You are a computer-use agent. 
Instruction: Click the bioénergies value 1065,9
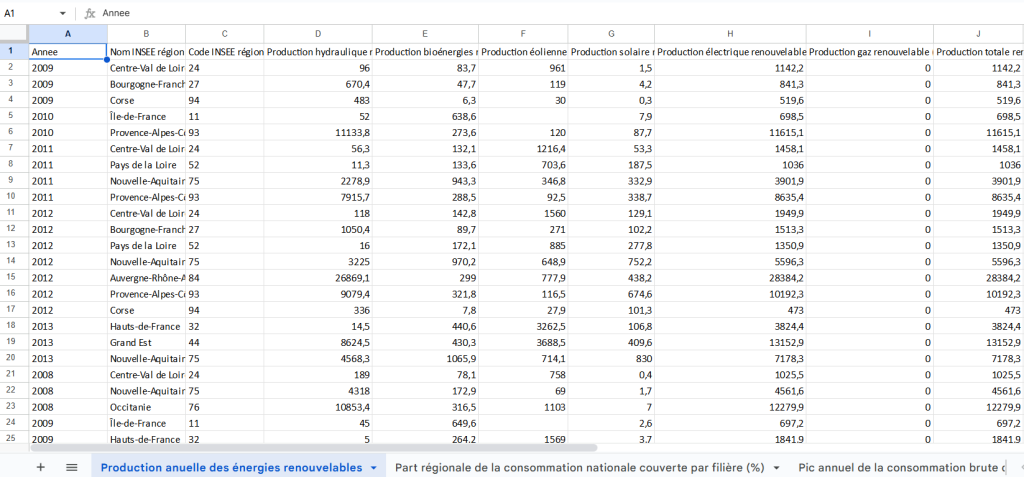pyautogui.click(x=425, y=358)
